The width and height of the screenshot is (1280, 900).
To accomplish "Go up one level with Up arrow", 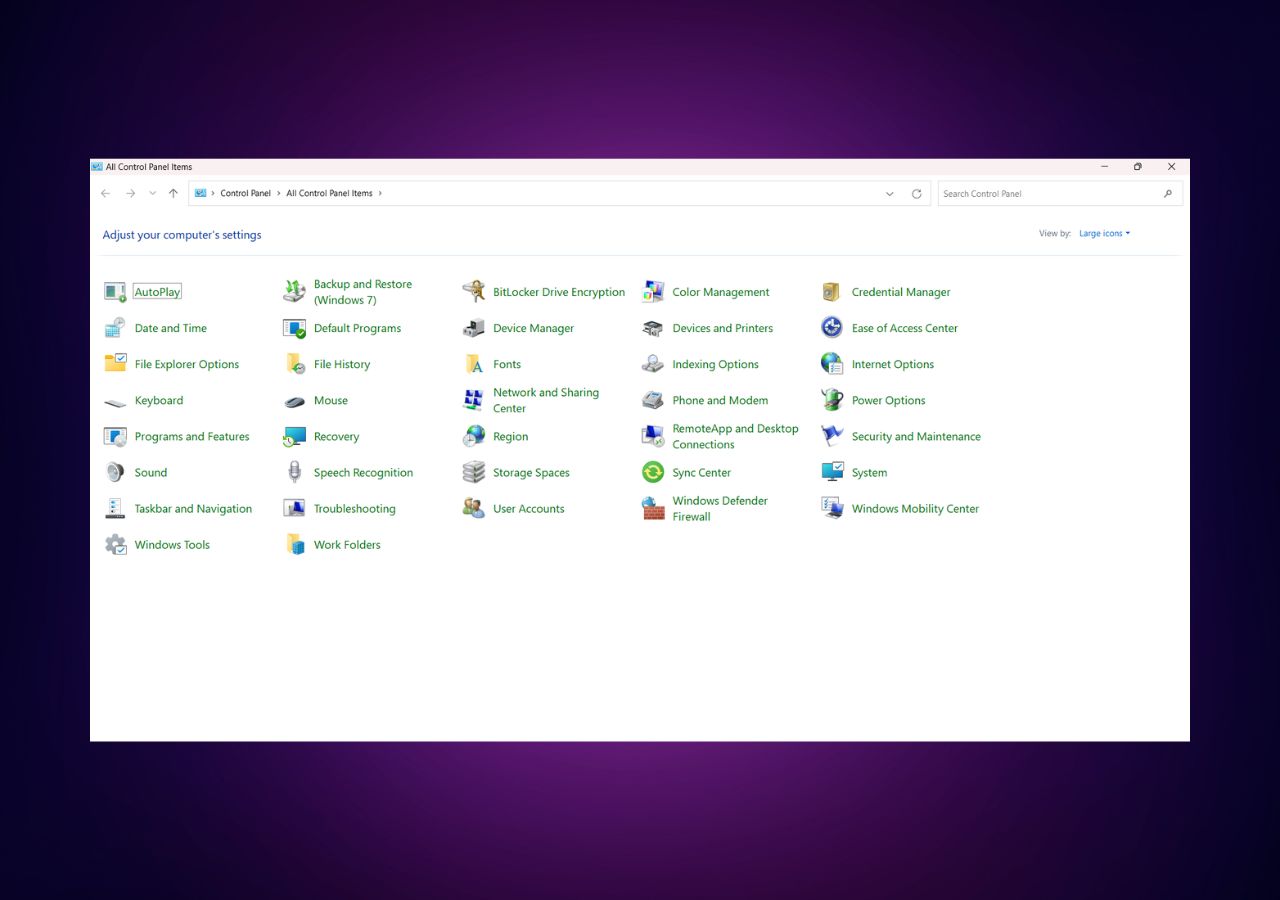I will click(173, 194).
